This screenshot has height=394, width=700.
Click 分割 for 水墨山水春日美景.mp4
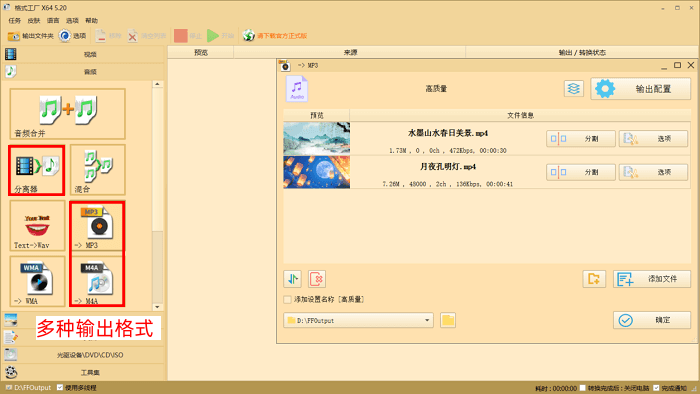point(581,139)
